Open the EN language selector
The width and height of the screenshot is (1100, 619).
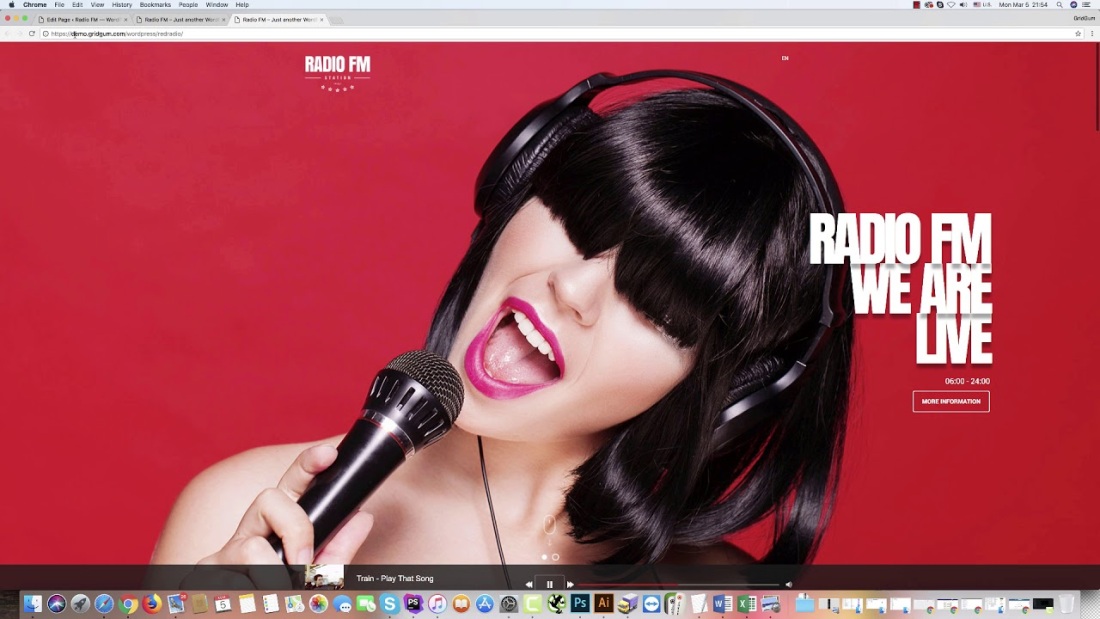point(785,58)
